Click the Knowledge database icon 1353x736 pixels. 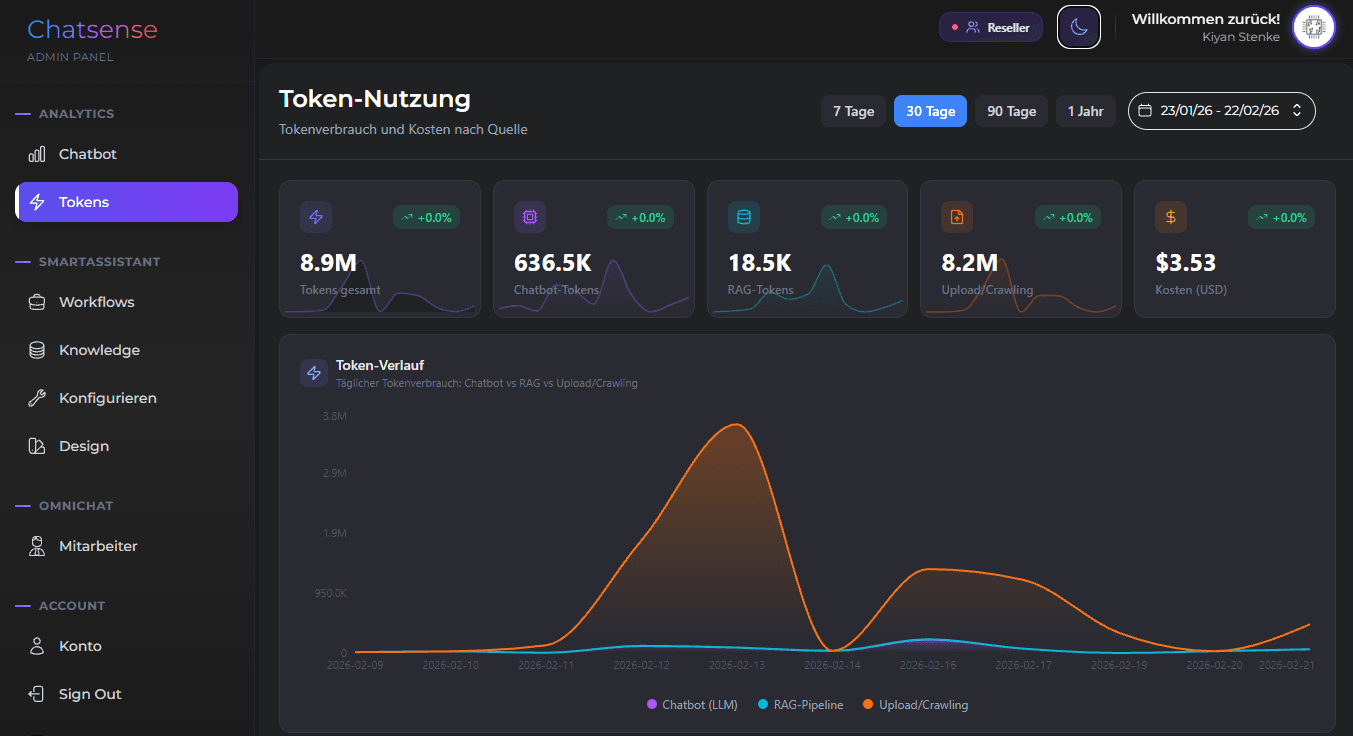[x=36, y=350]
